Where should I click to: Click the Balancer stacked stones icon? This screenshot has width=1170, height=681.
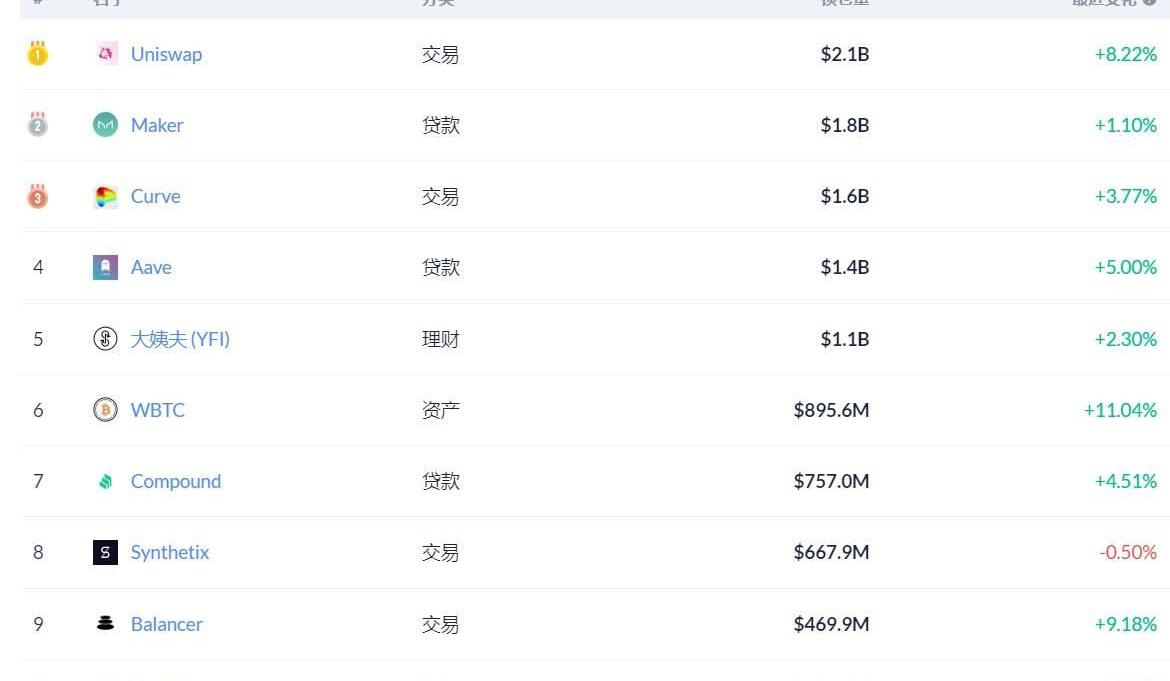[105, 624]
